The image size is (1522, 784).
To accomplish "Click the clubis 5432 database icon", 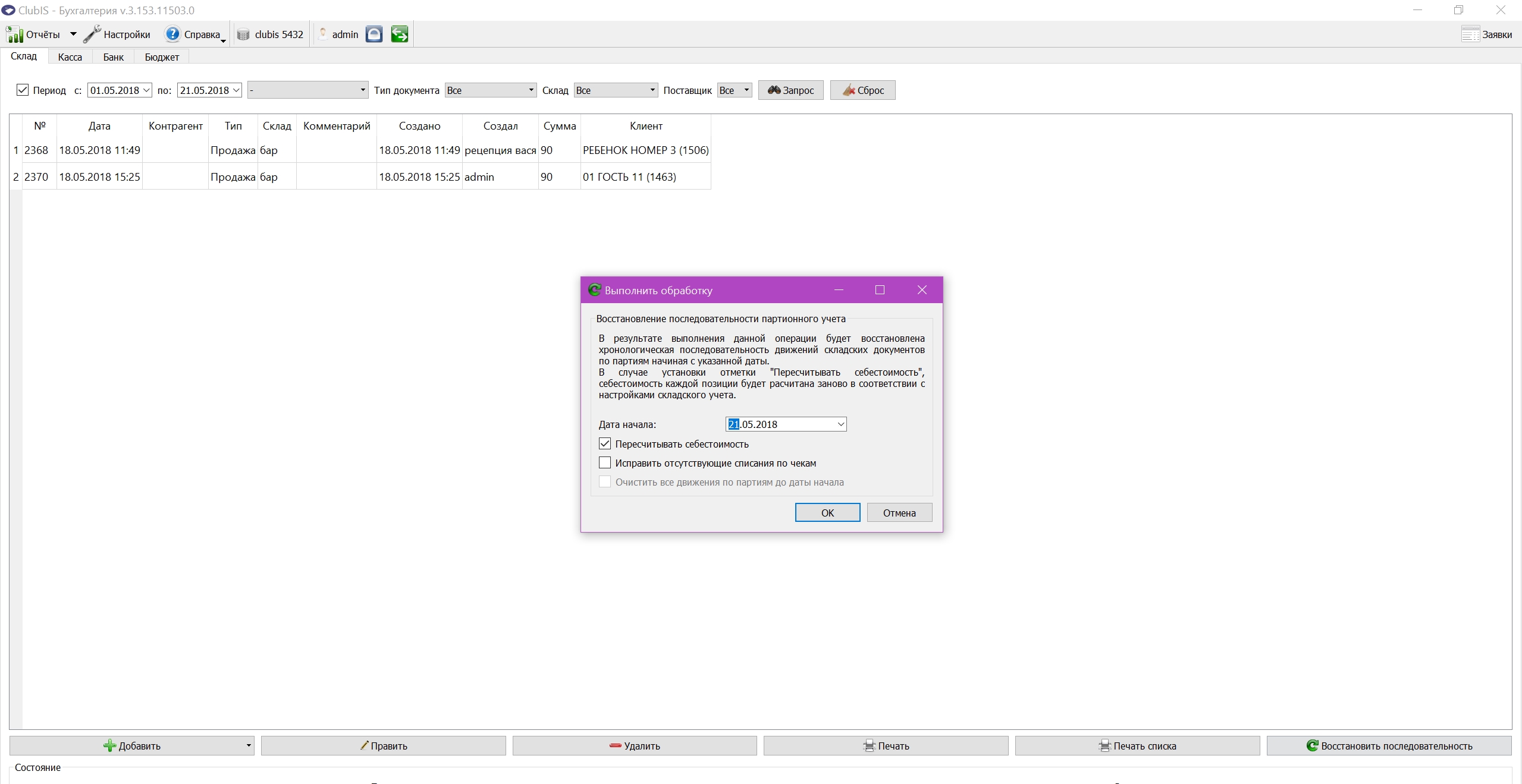I will (x=243, y=34).
